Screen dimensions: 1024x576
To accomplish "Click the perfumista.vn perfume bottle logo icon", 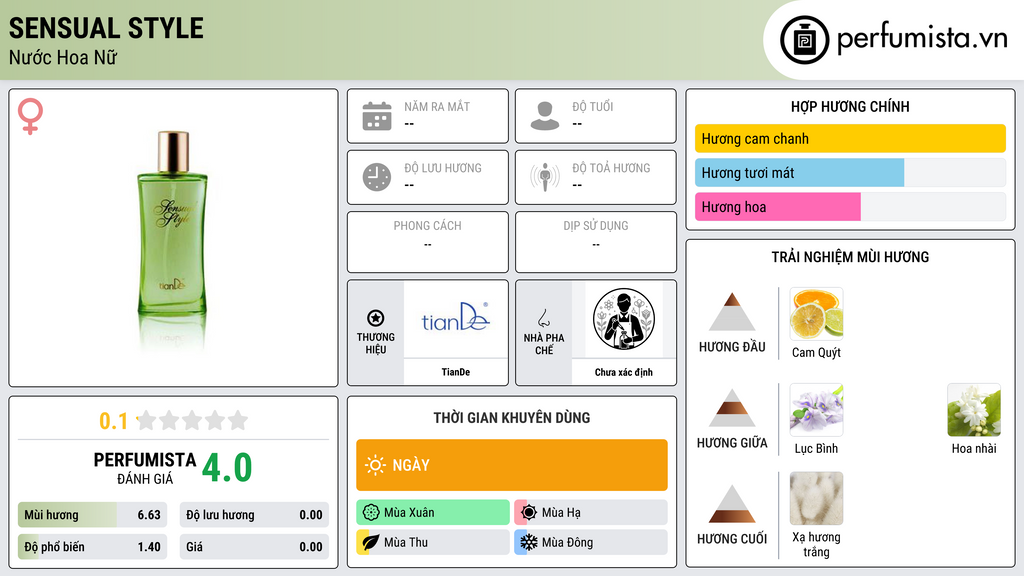I will pyautogui.click(x=804, y=39).
